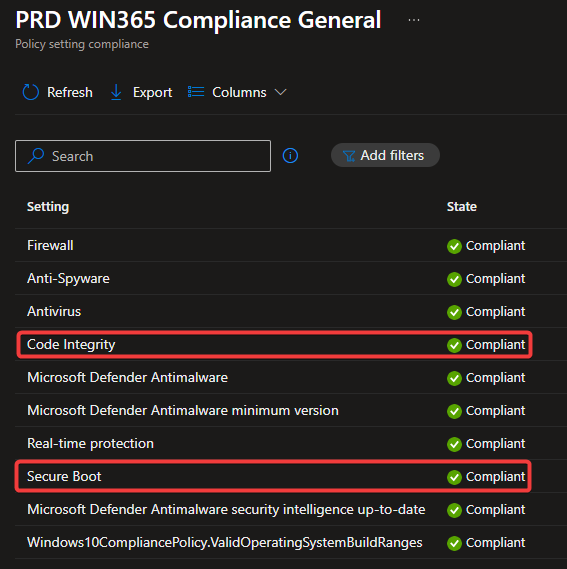Viewport: 567px width, 569px height.
Task: Click the info icon beside search box
Action: 290,156
